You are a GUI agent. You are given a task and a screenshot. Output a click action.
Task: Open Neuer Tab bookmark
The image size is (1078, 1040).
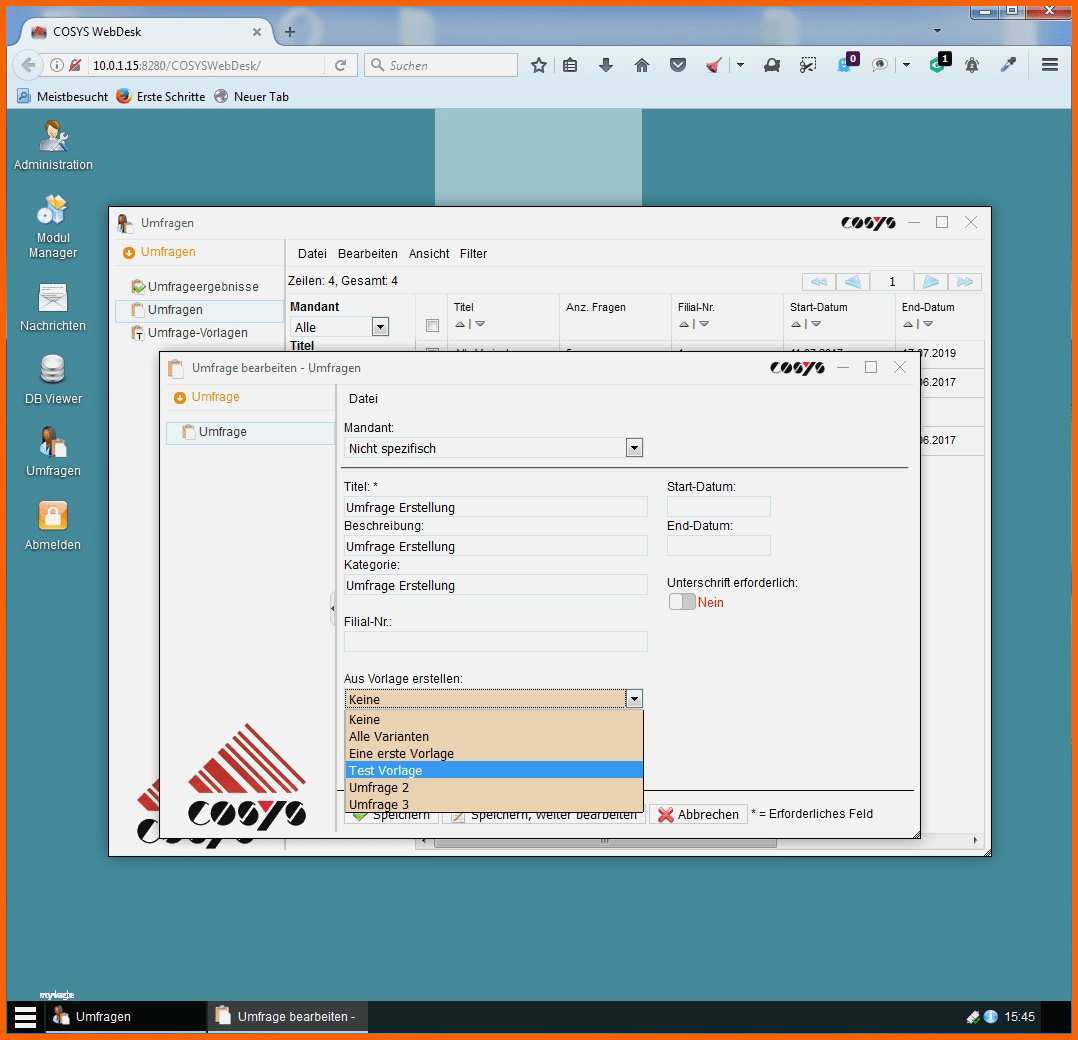click(x=251, y=97)
